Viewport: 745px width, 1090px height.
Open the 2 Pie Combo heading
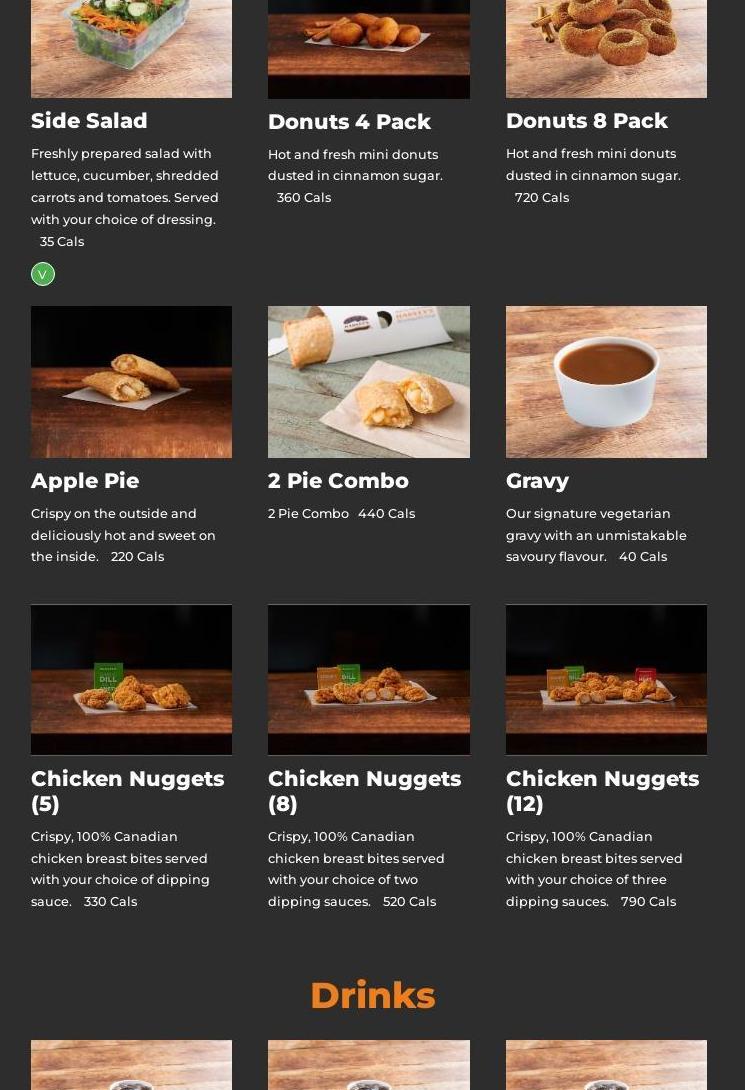338,480
